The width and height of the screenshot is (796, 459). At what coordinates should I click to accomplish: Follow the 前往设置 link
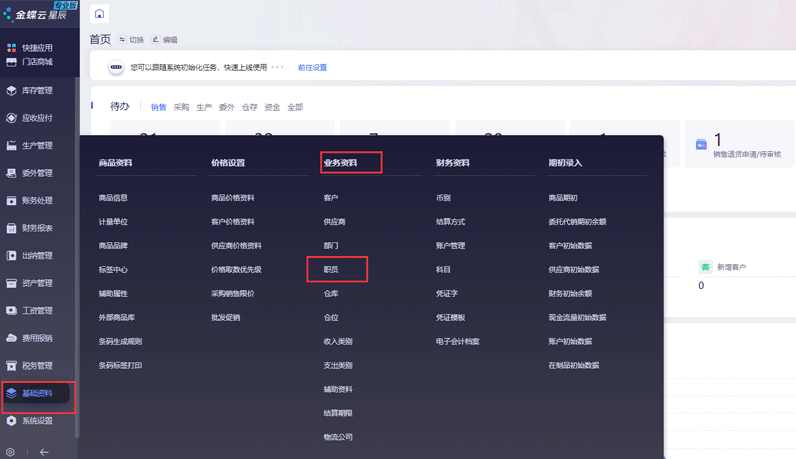312,68
